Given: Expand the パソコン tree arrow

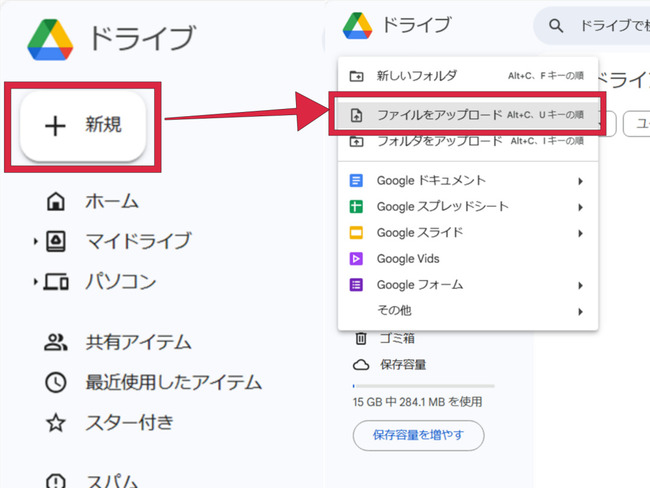Looking at the screenshot, I should 36,282.
